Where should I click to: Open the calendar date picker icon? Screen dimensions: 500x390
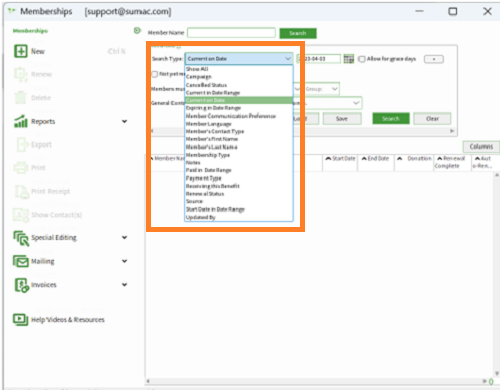click(x=349, y=59)
